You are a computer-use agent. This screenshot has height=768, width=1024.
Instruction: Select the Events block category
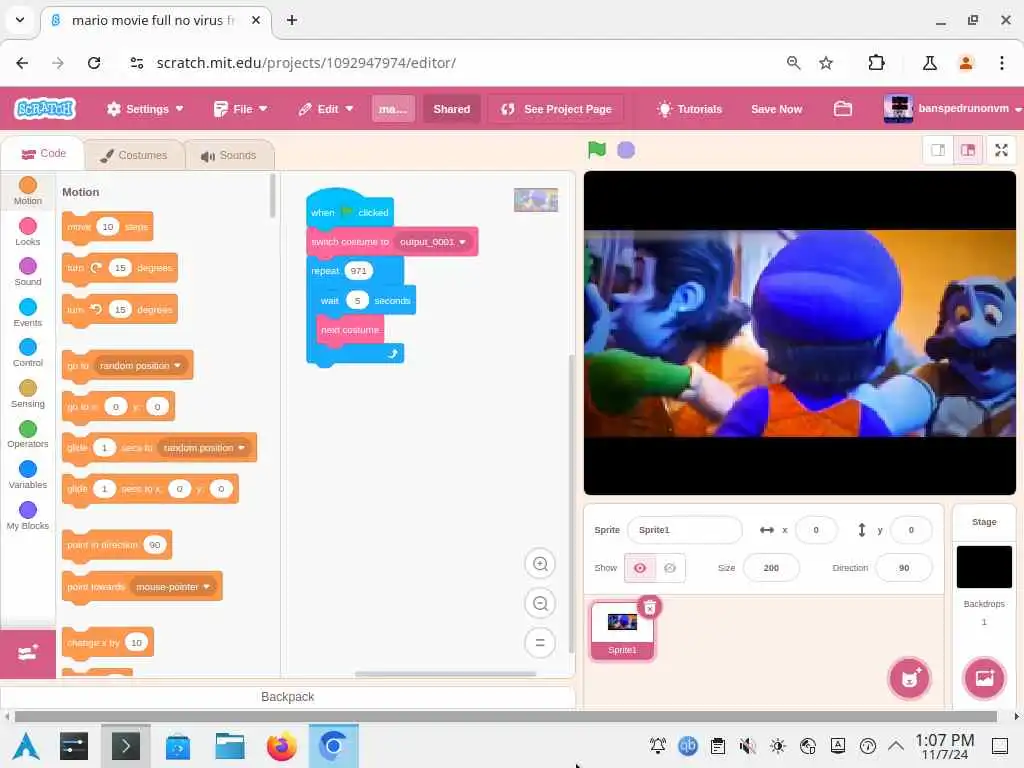27,313
